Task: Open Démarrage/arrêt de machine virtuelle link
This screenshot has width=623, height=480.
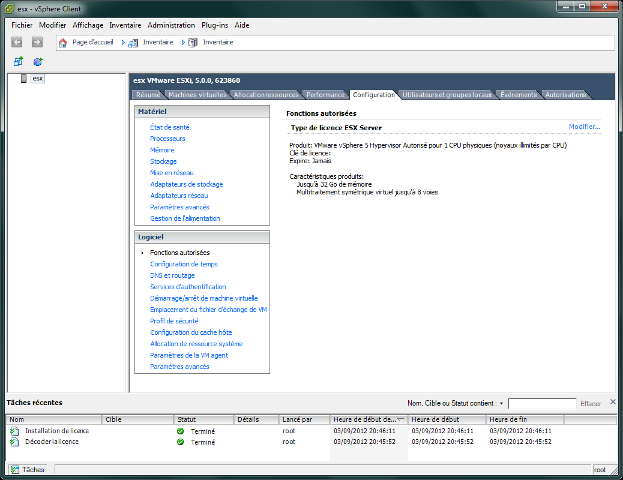Action: click(x=204, y=298)
